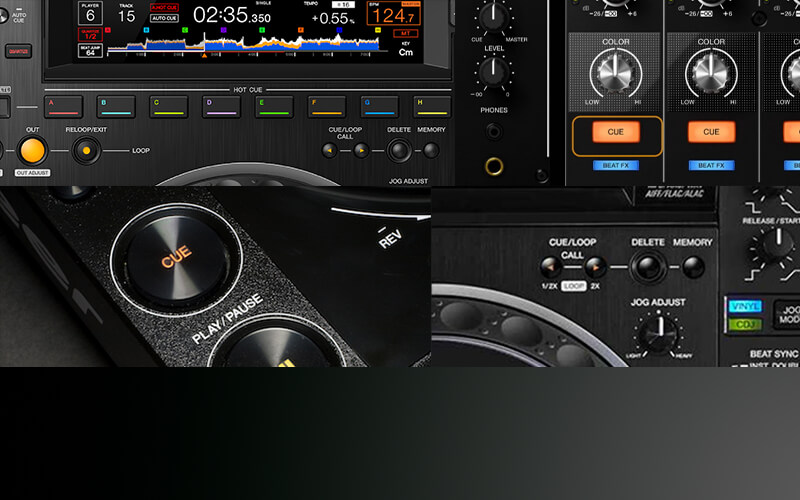The image size is (800, 500).
Task: Trigger Hot Cue E pad
Action: click(x=274, y=107)
